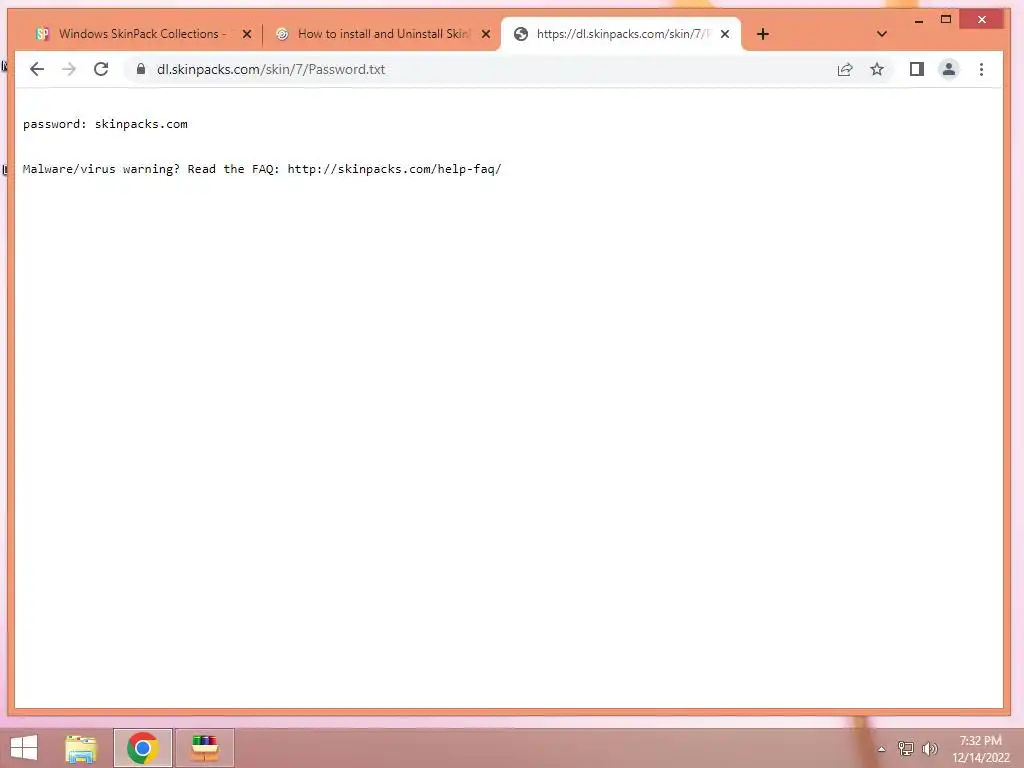Expand the tab search dropdown
Viewport: 1024px width, 768px height.
(882, 34)
